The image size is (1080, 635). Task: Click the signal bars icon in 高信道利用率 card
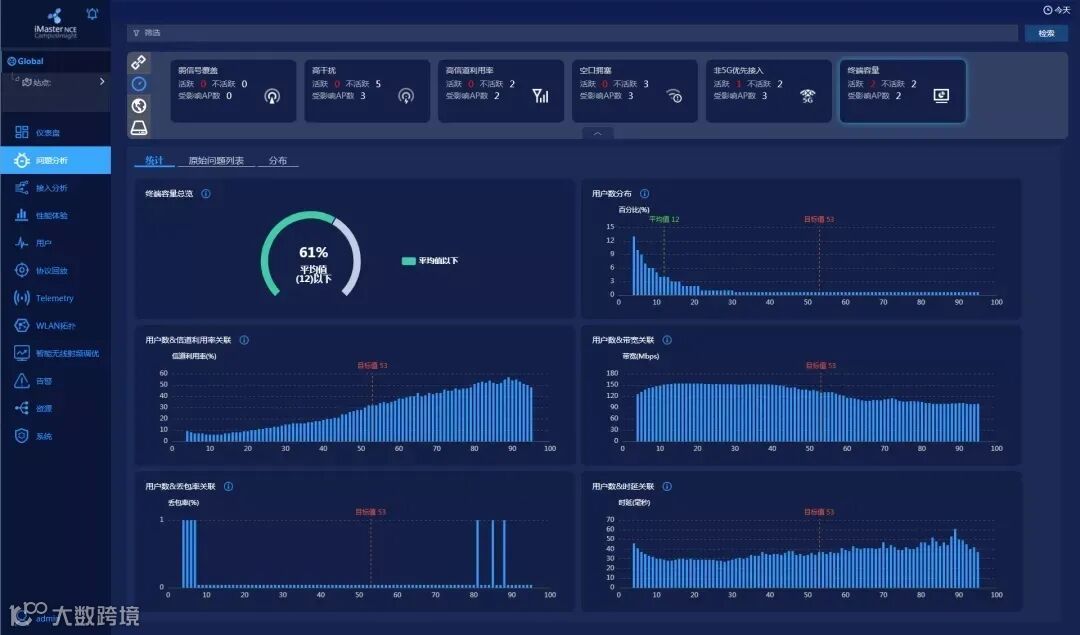541,96
